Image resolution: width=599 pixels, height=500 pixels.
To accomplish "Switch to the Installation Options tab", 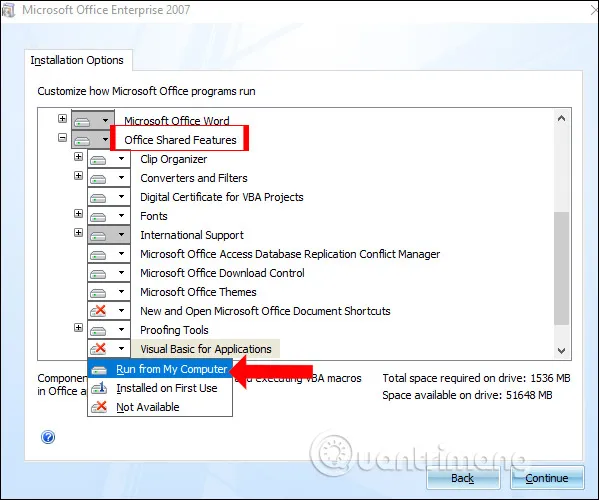I will [77, 60].
